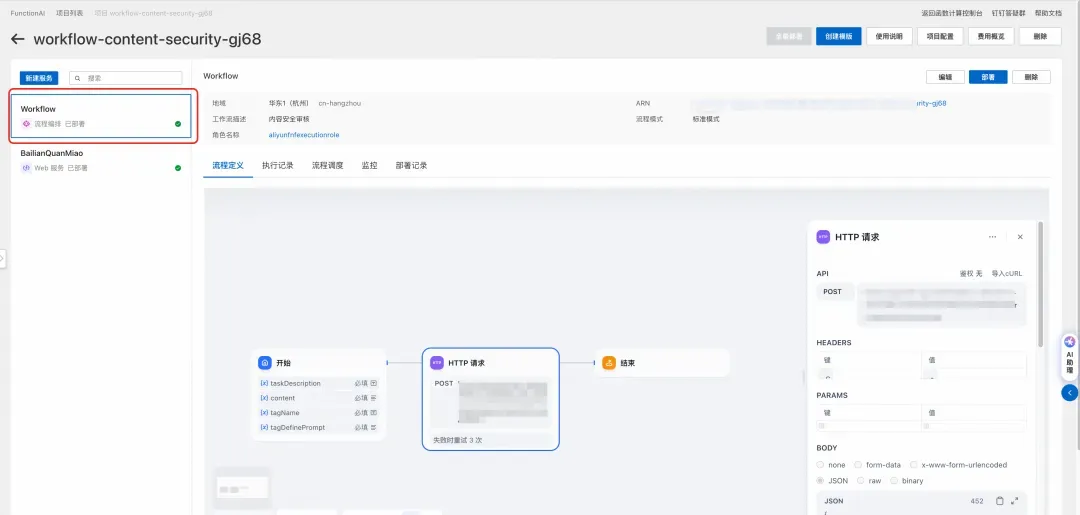Click the type icon at the end of the content row
The image size is (1080, 515).
pos(374,398)
